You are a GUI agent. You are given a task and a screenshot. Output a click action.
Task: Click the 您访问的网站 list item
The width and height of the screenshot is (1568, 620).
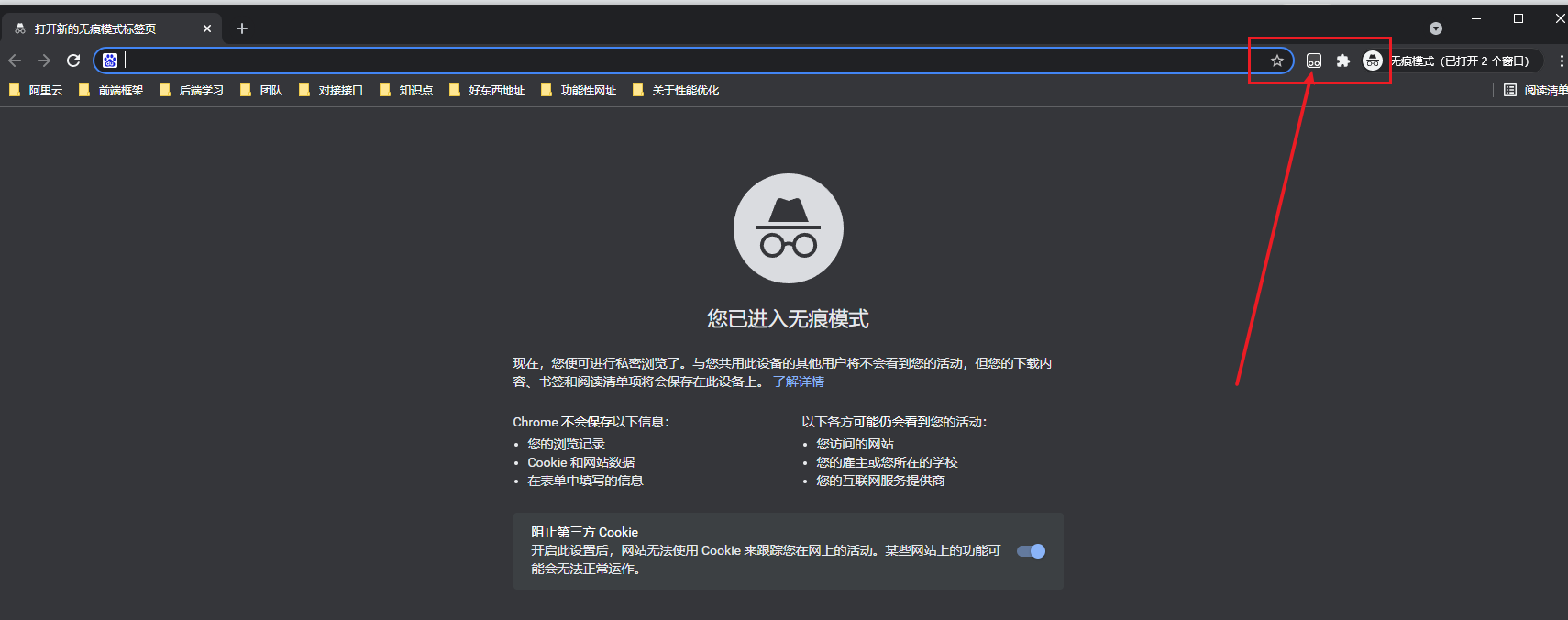(855, 444)
